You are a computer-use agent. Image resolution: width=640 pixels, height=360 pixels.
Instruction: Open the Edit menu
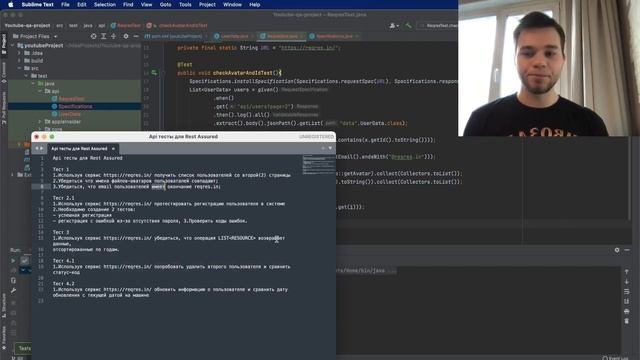pyautogui.click(x=82, y=4)
